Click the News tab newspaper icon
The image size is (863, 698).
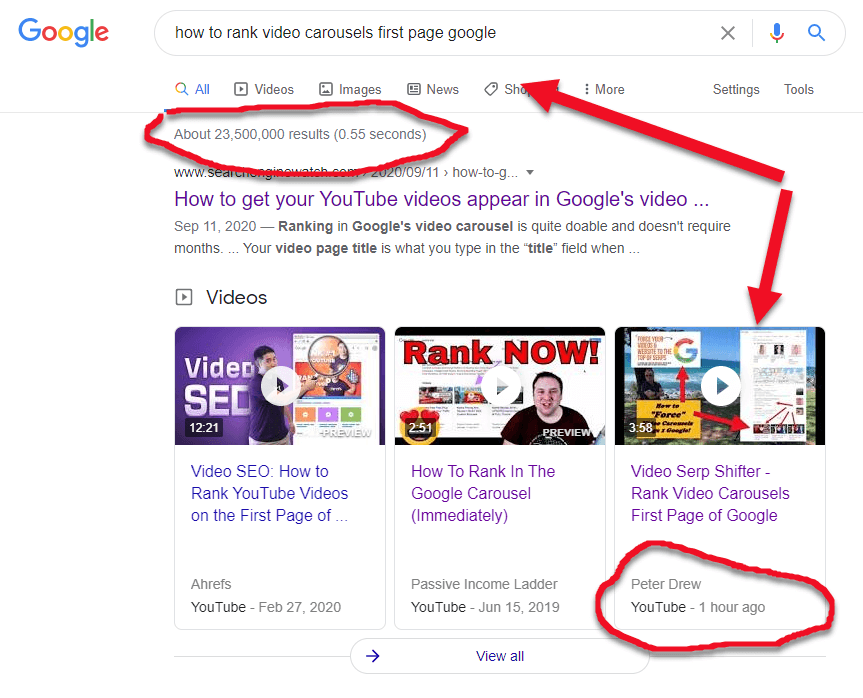pos(414,89)
